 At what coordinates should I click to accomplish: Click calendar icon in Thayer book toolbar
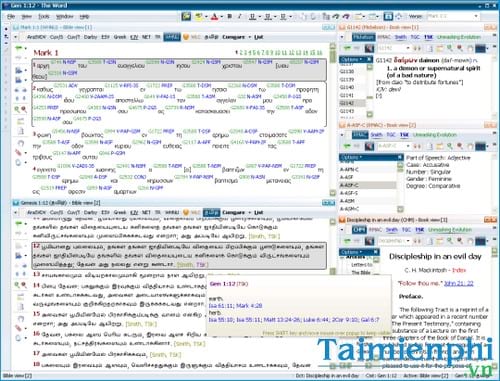(x=440, y=48)
